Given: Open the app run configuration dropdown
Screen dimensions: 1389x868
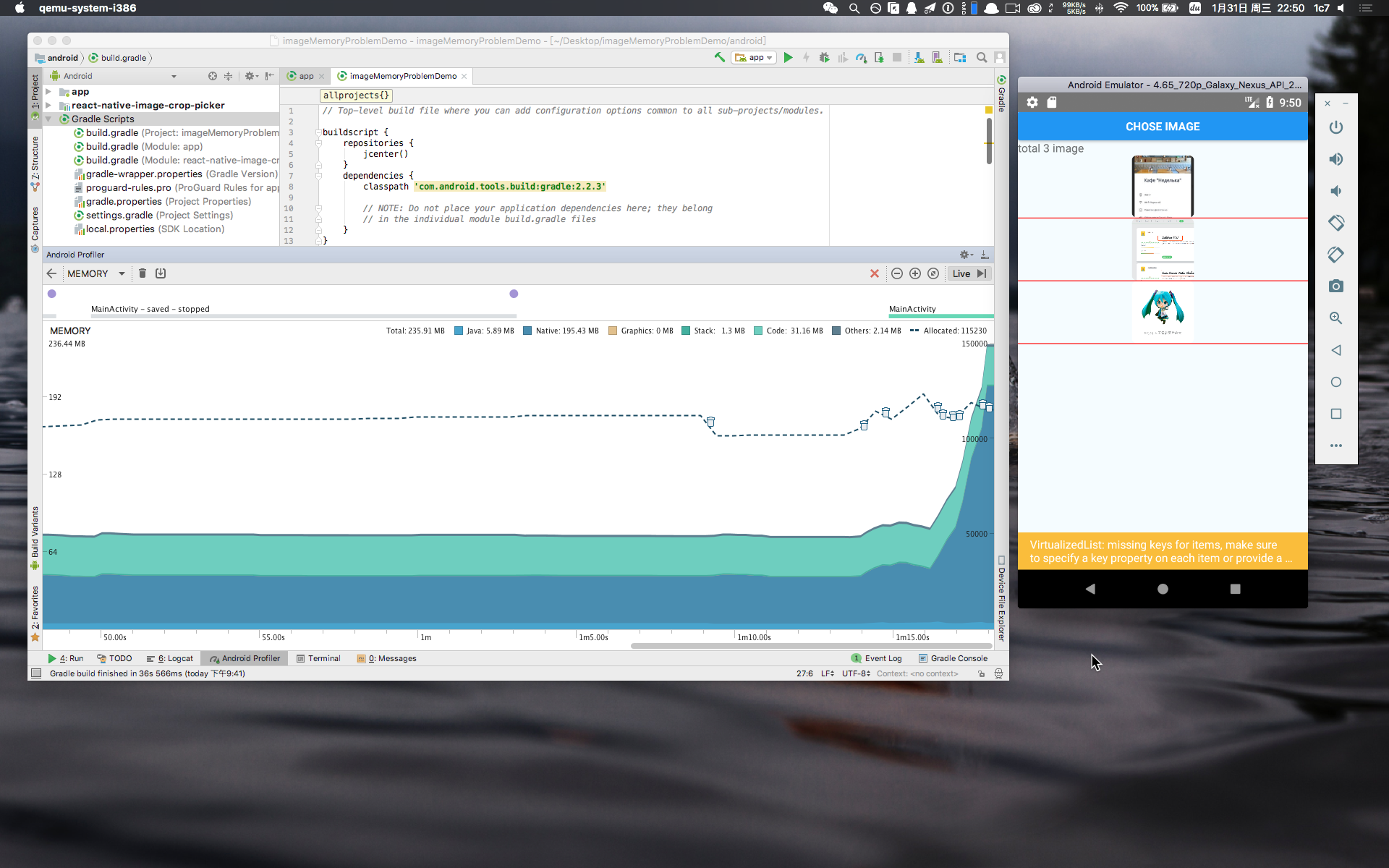Looking at the screenshot, I should [x=754, y=57].
